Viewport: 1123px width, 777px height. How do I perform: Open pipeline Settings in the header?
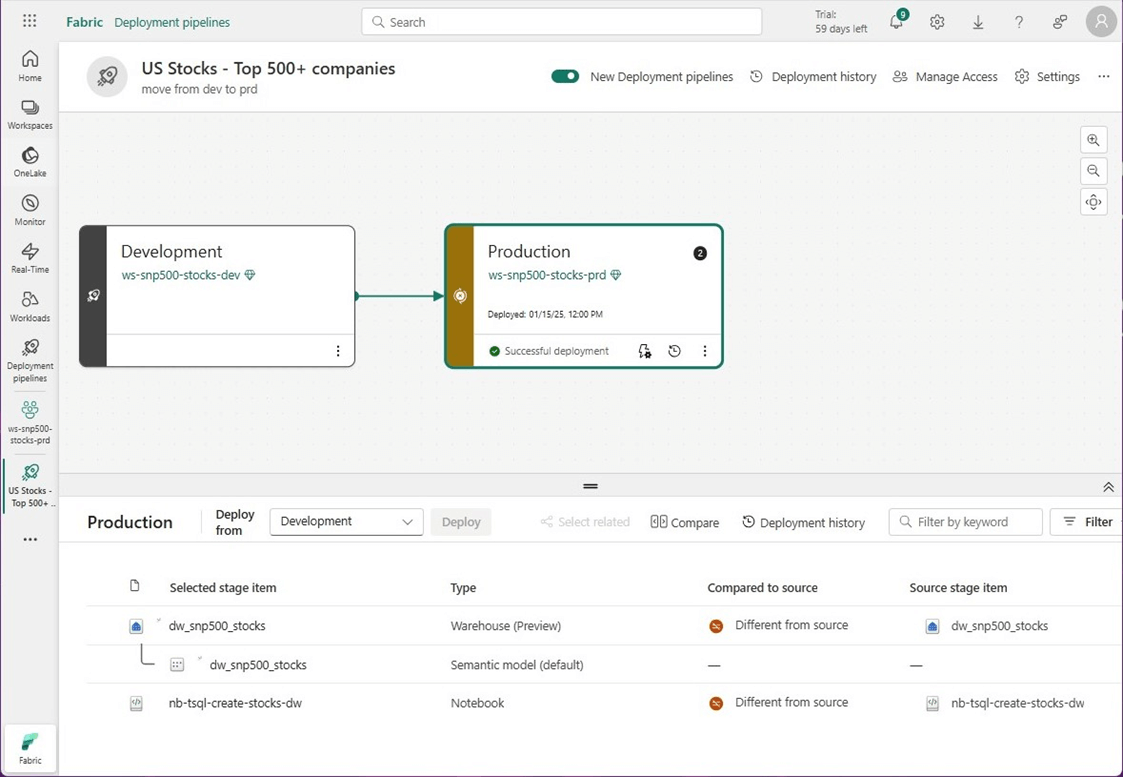(1047, 77)
